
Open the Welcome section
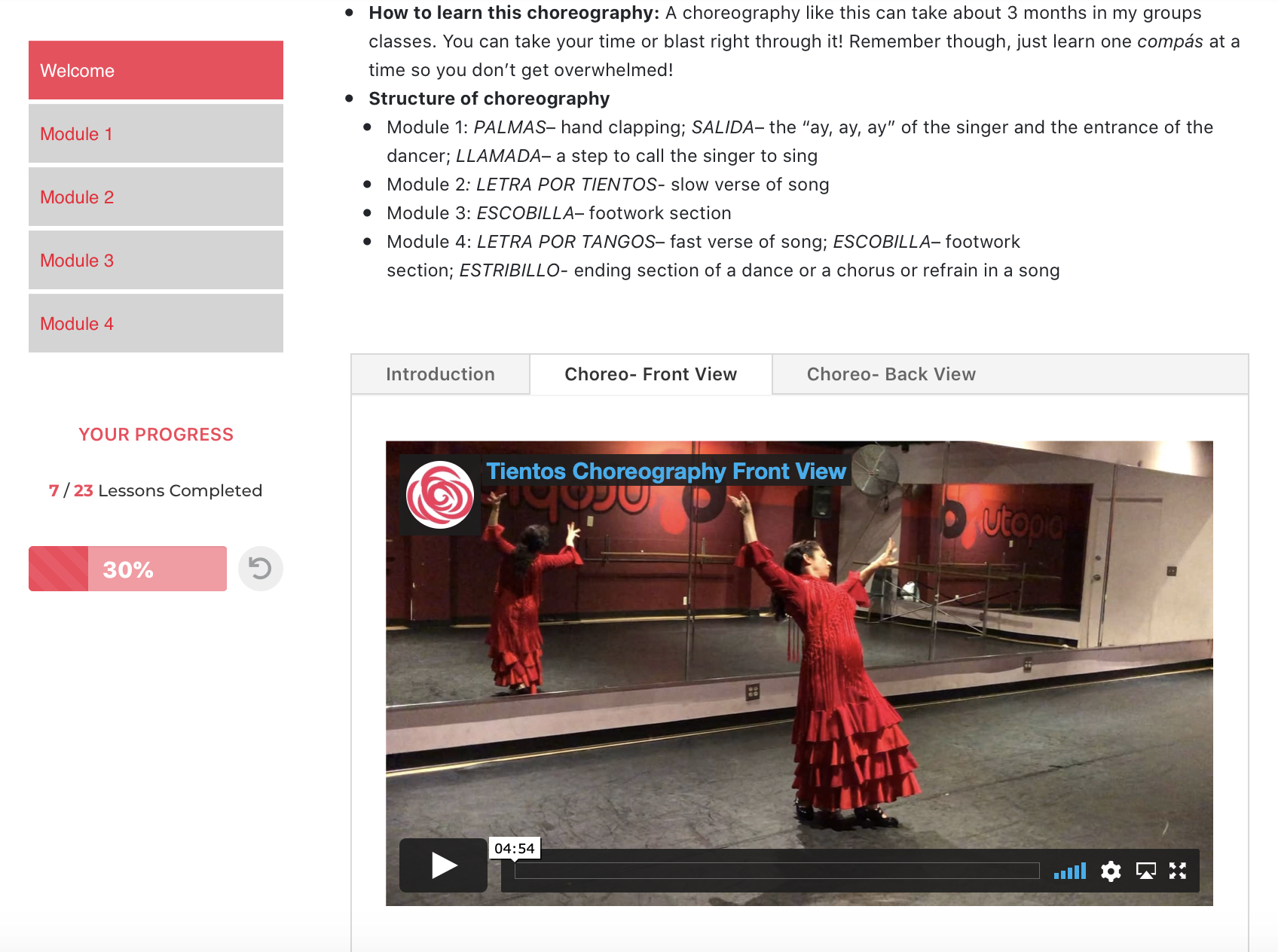pos(156,71)
